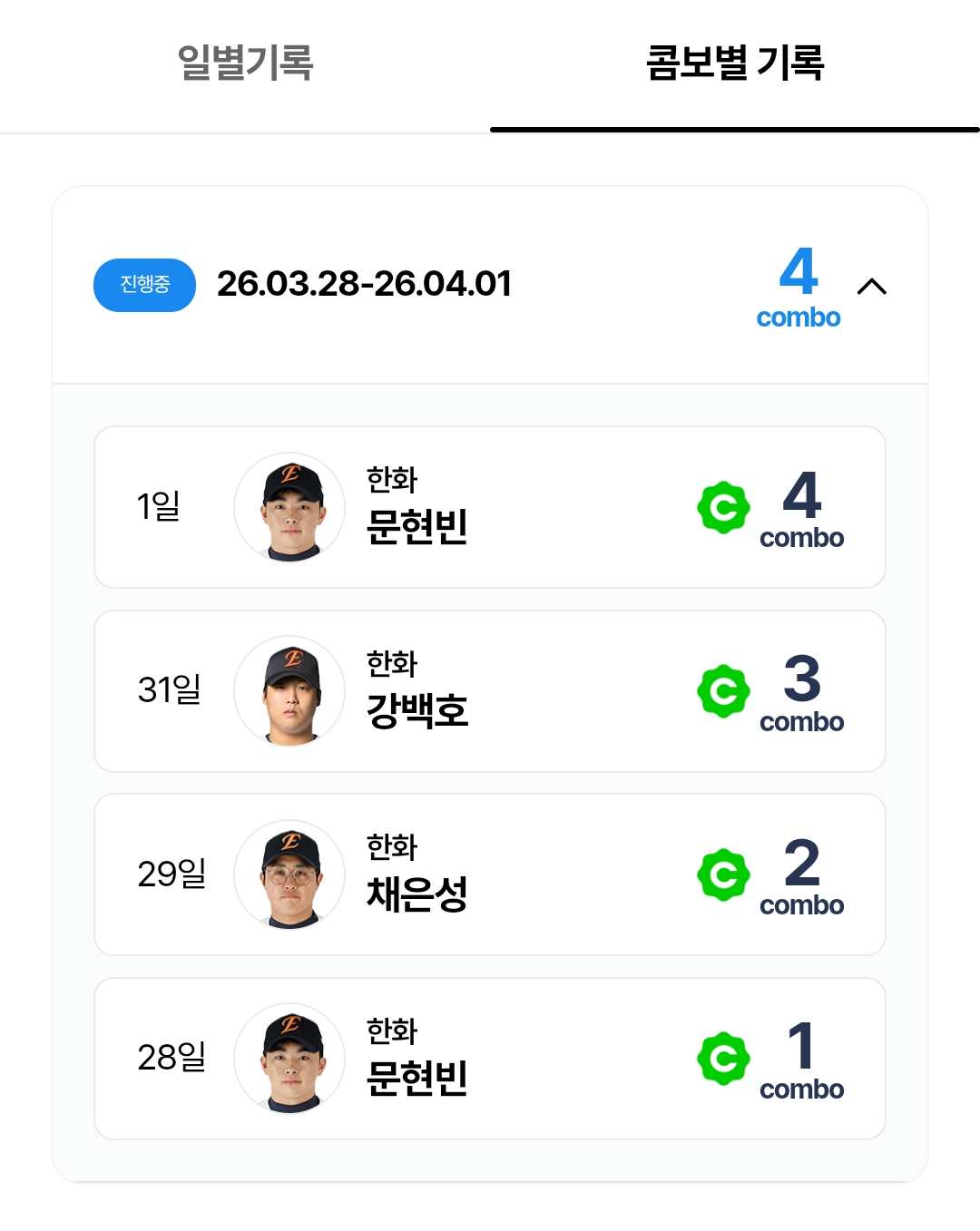Select the 31일 date label
The width and height of the screenshot is (980, 1231).
point(170,689)
